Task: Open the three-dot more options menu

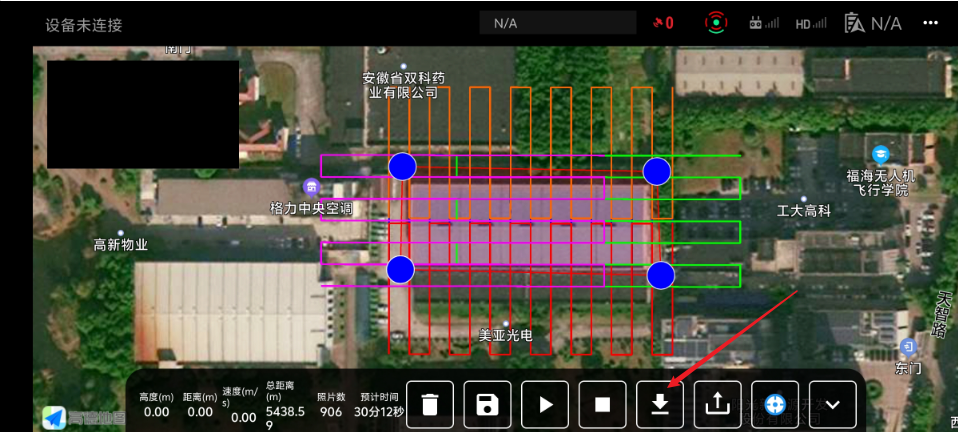Action: pos(931,23)
